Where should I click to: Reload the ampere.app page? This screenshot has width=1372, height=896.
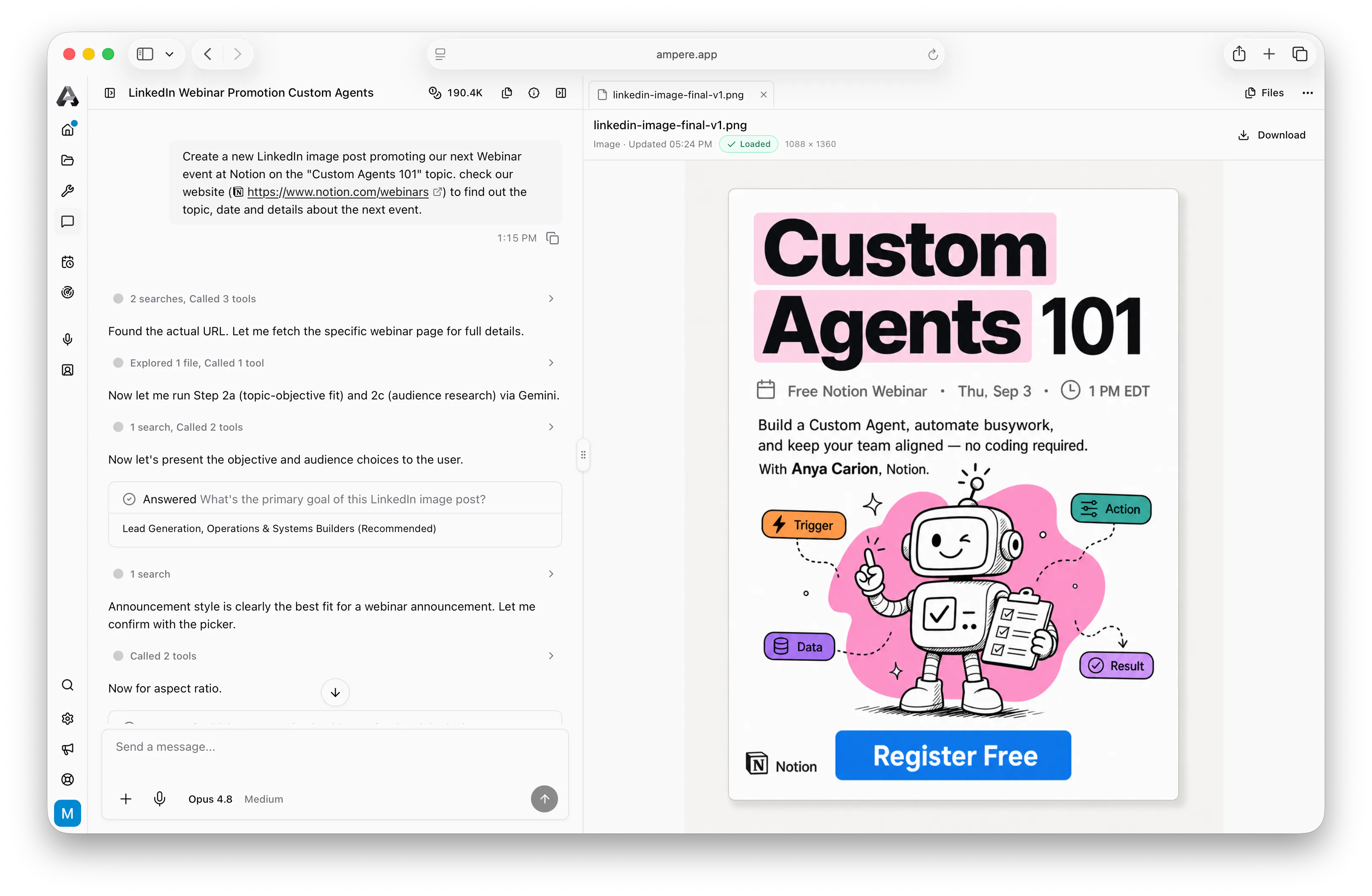pos(933,55)
